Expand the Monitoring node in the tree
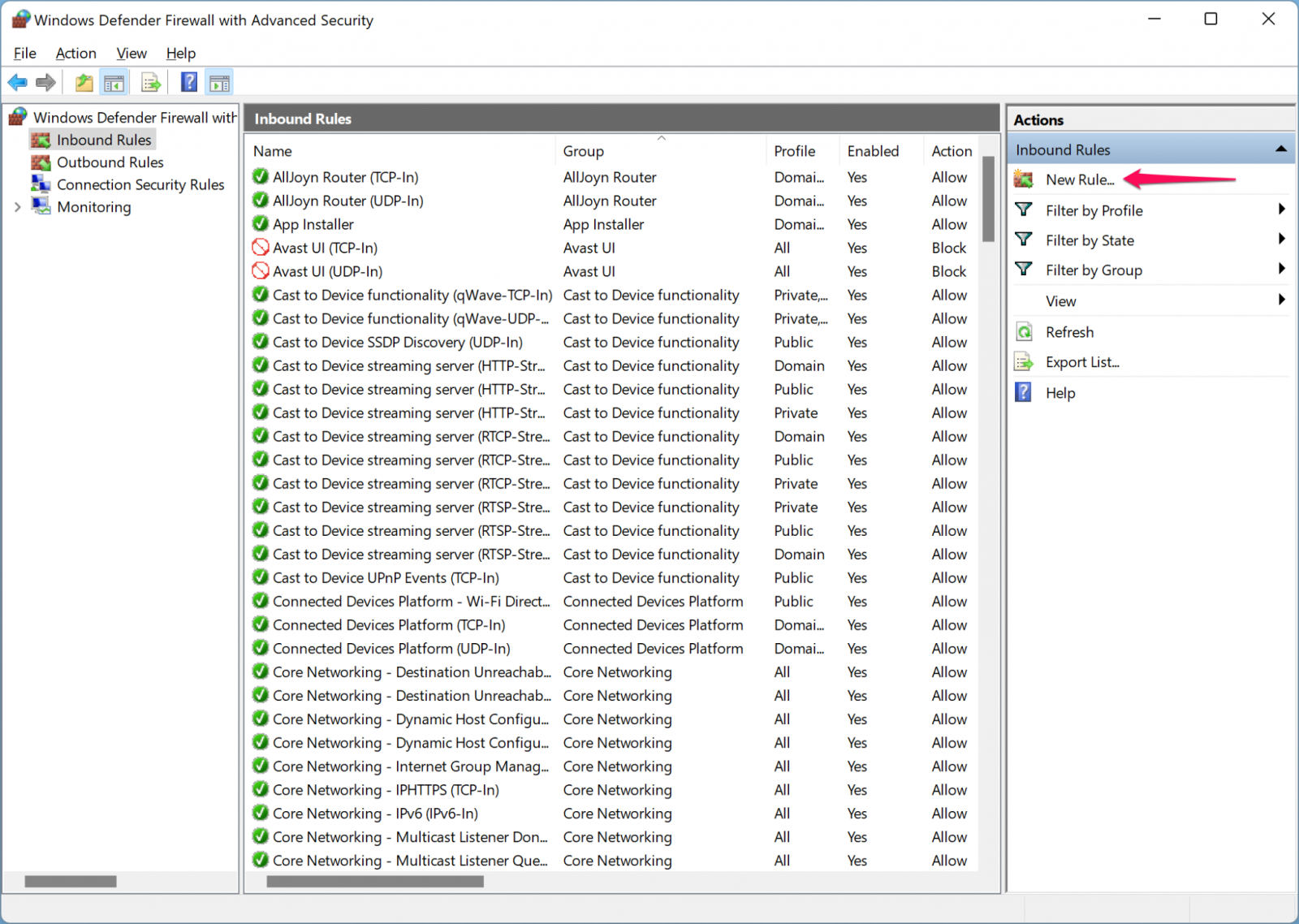 (18, 206)
